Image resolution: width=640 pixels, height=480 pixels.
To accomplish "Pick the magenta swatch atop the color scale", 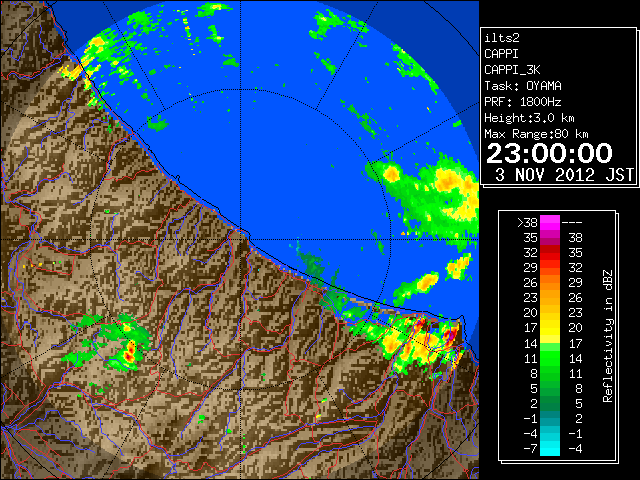I will (x=550, y=222).
